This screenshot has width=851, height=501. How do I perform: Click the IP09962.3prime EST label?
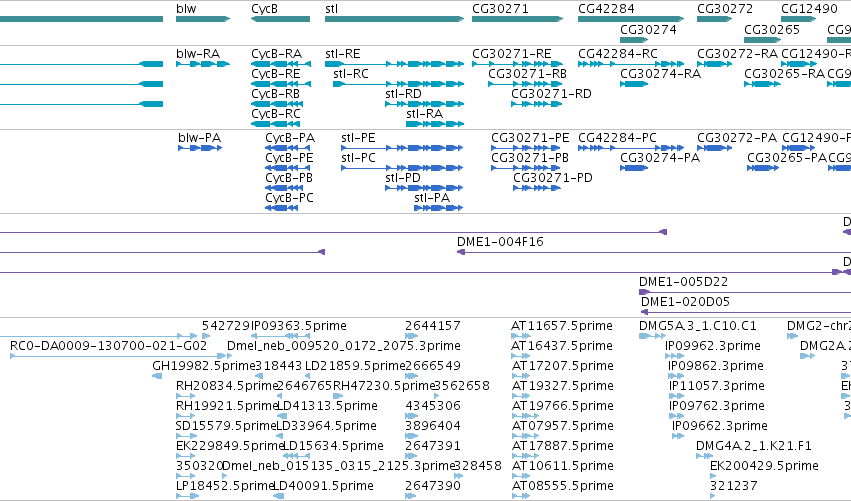(x=713, y=346)
